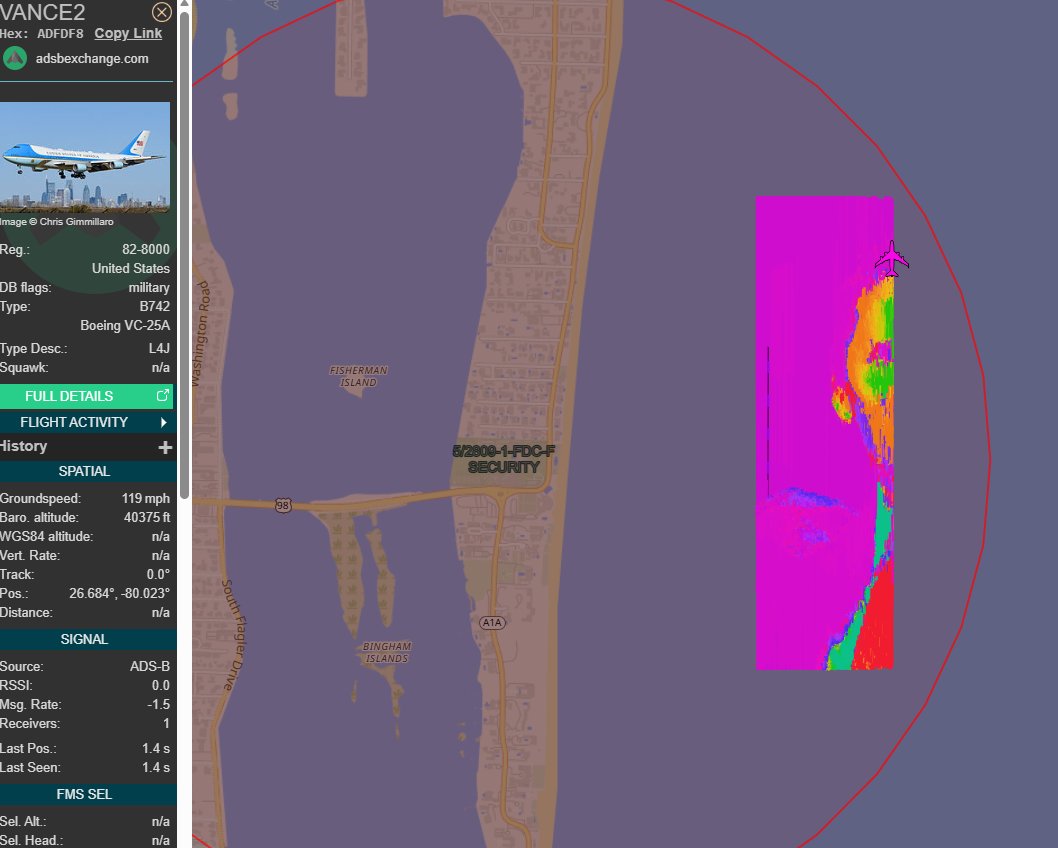Select the magenta airplane icon on map
1058x848 pixels.
pyautogui.click(x=892, y=258)
